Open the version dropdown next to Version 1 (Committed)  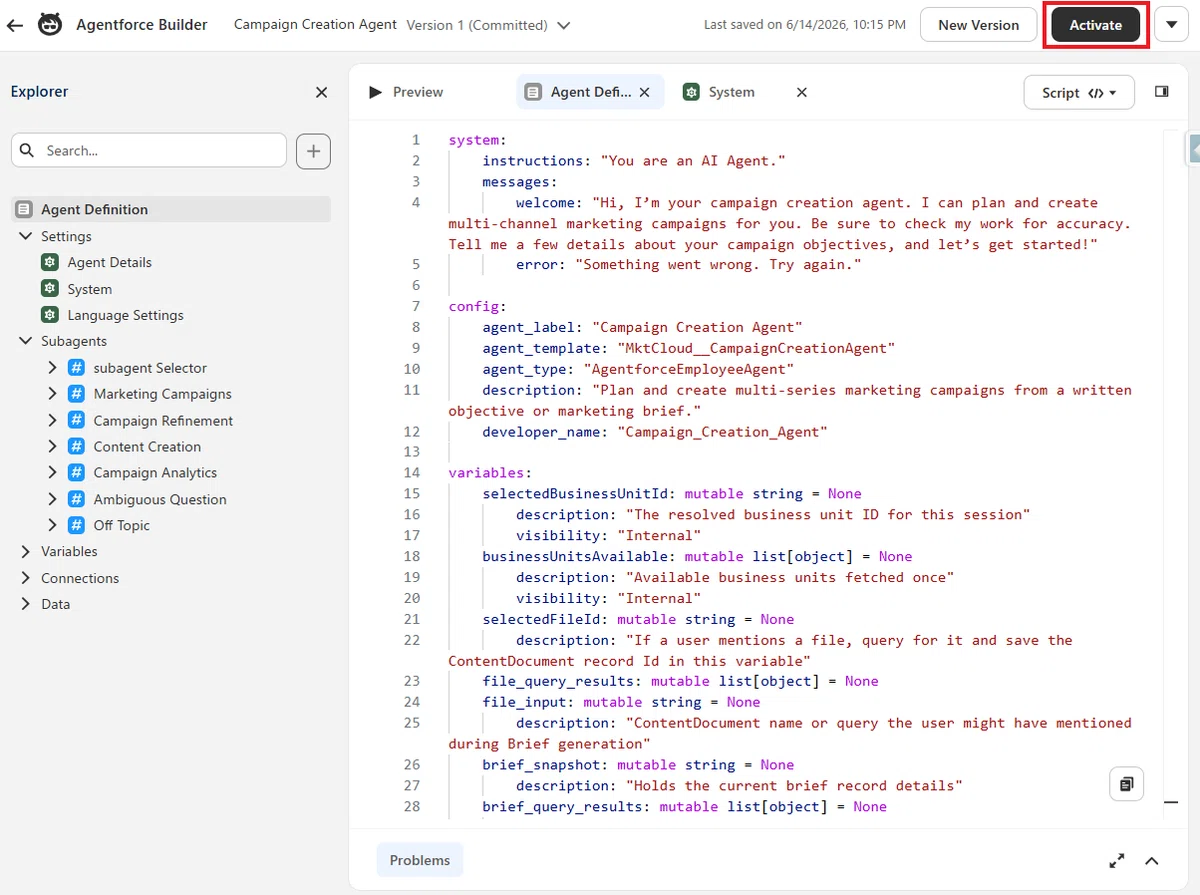tap(564, 25)
